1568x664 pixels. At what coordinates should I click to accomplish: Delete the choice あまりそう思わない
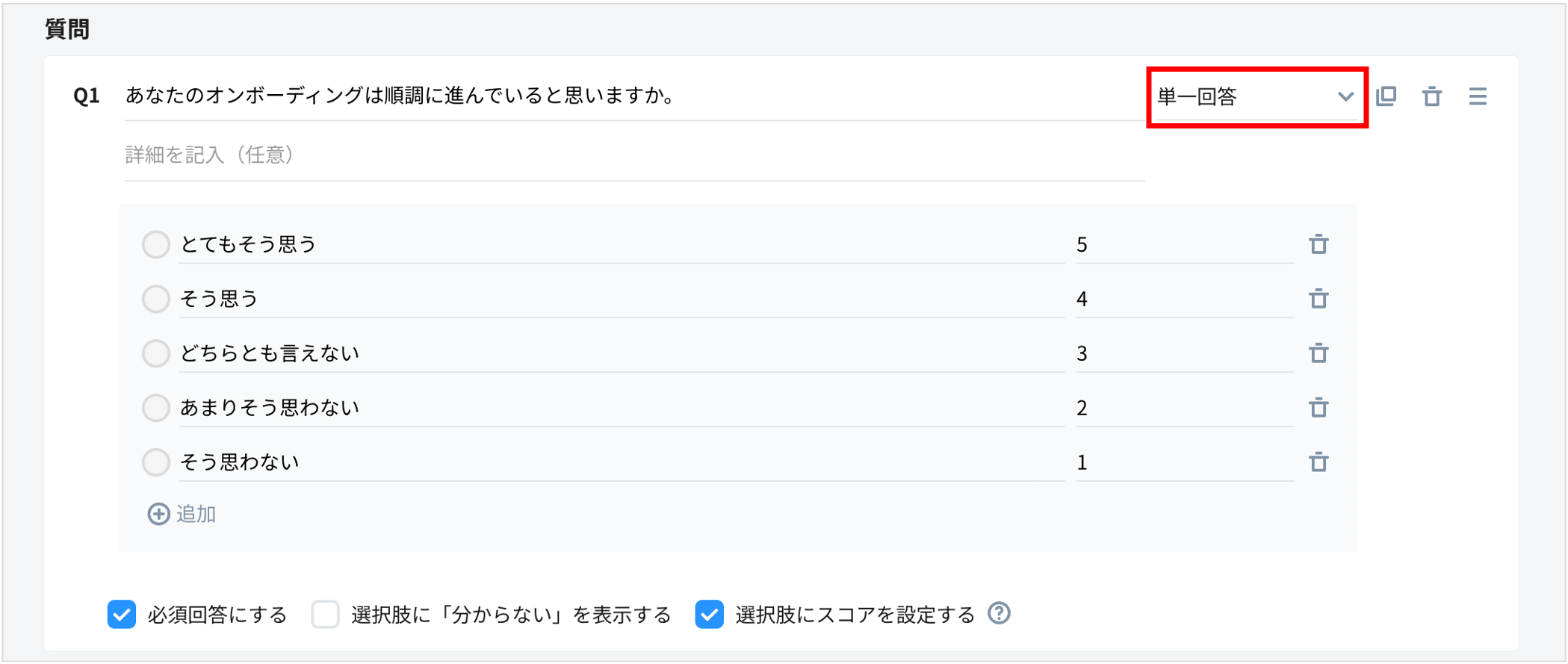point(1319,408)
